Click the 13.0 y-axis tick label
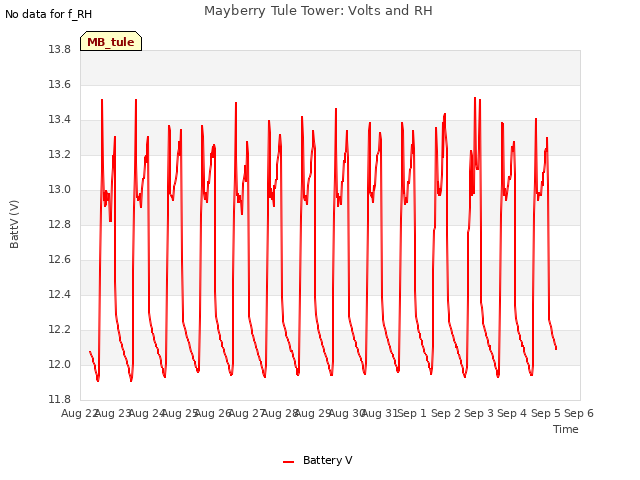Image resolution: width=640 pixels, height=480 pixels. tap(60, 189)
